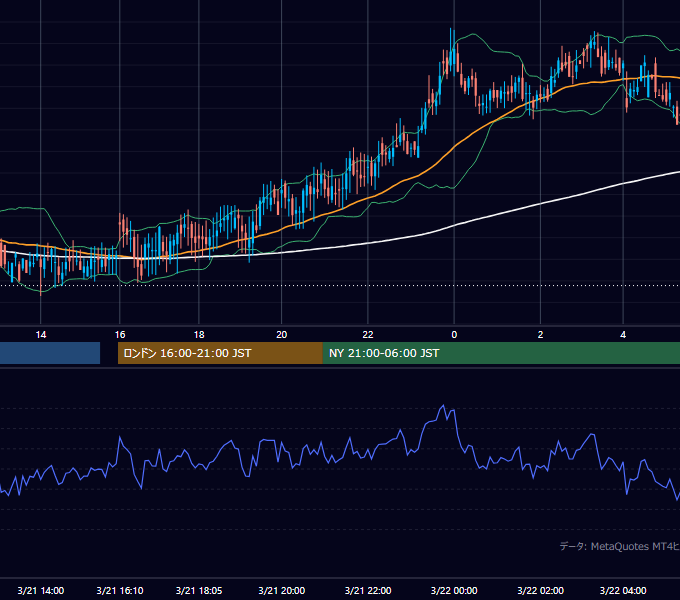The height and width of the screenshot is (600, 680).
Task: Click the 3/21 14:00 time label
Action: click(41, 590)
